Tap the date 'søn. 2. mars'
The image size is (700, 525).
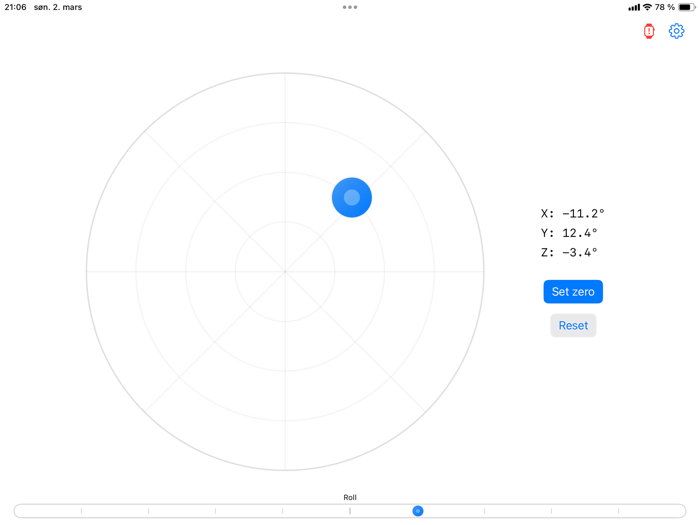58,7
